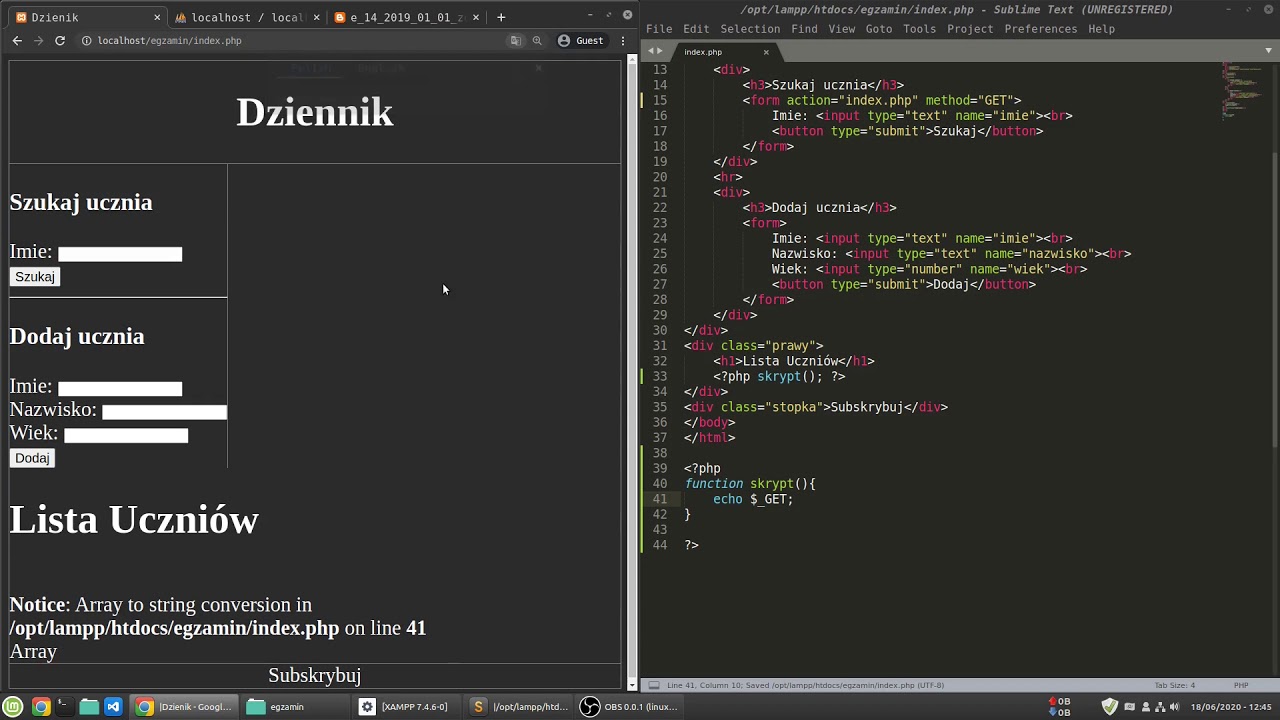Close the Dzienik browser tab

157,17
